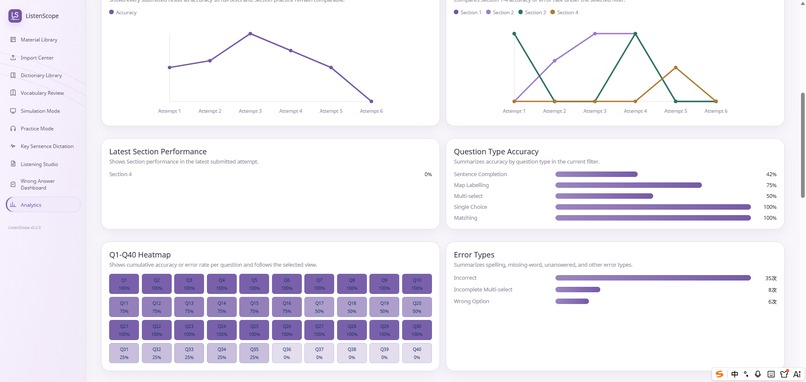Open Material Library from the sidebar

[x=43, y=40]
